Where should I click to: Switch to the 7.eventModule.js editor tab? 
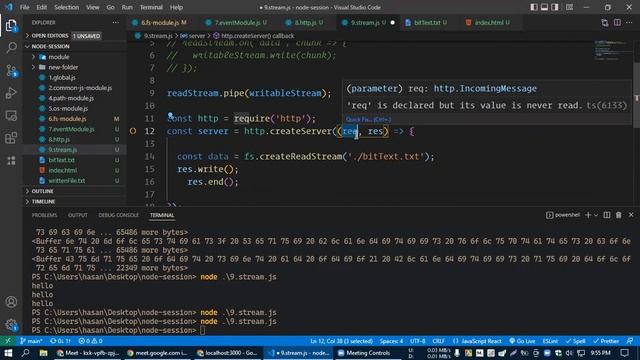point(237,22)
